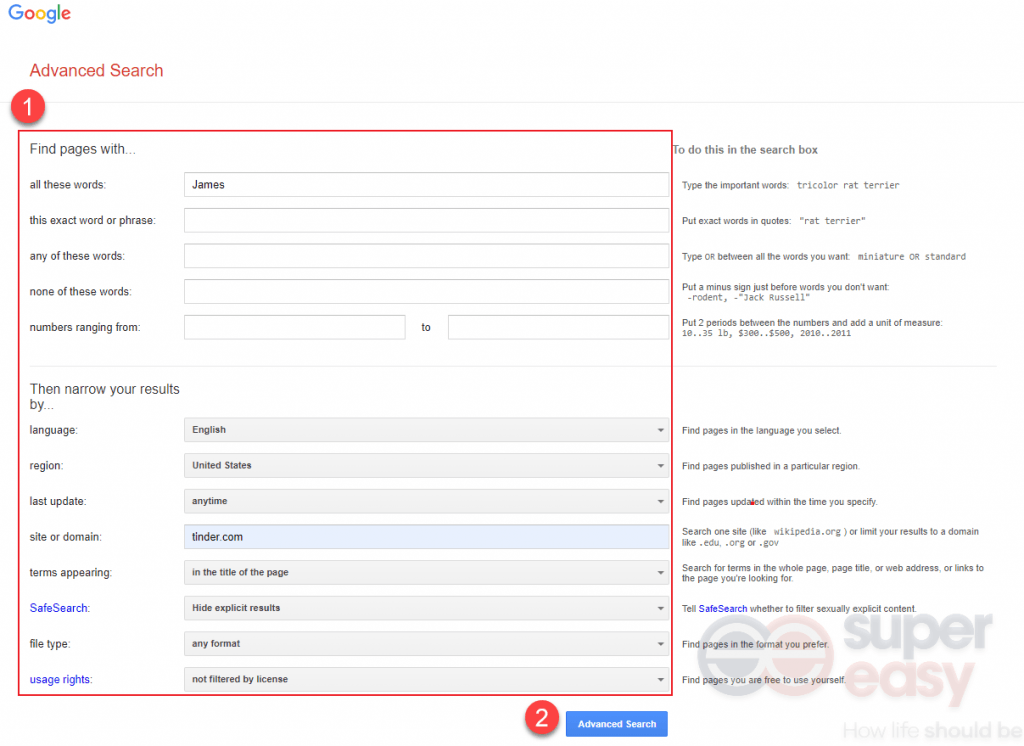Click the 'file type:' label
This screenshot has height=746, width=1024.
pos(50,644)
